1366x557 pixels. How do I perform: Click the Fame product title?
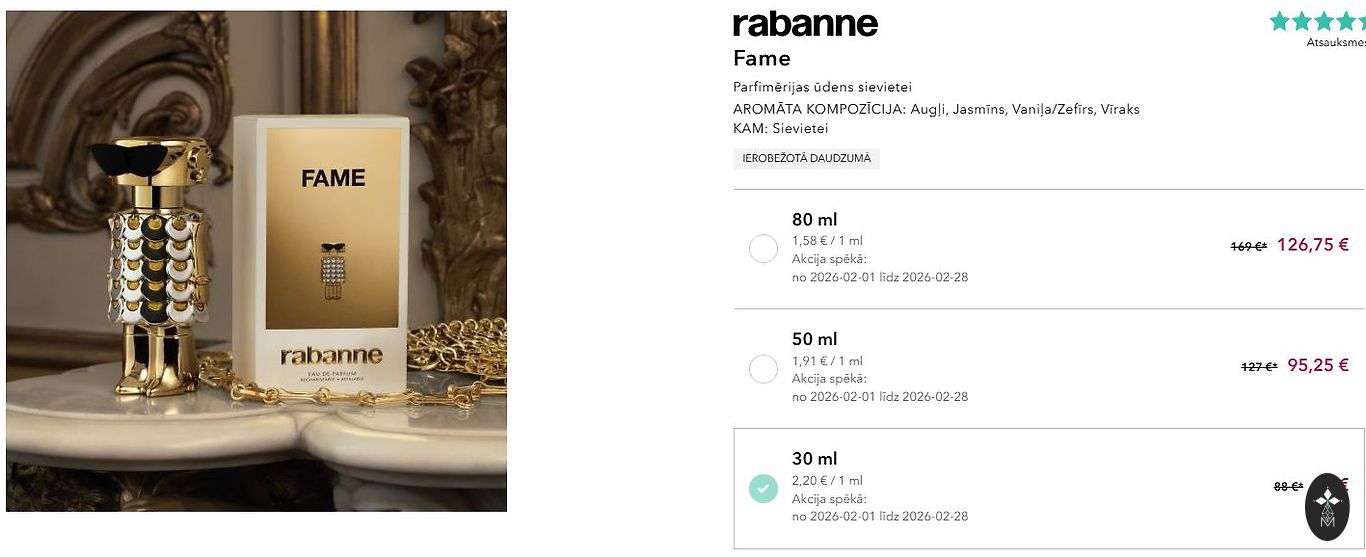pyautogui.click(x=762, y=58)
